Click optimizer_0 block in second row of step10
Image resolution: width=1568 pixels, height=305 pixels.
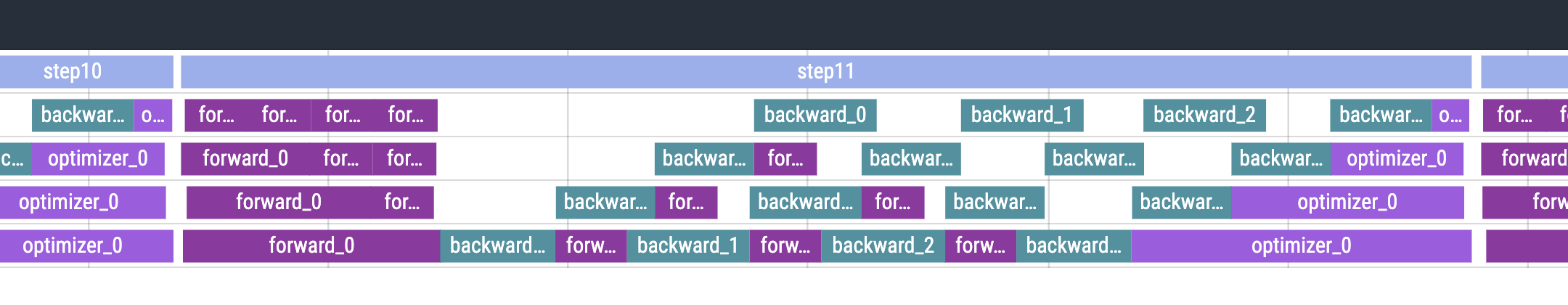98,159
